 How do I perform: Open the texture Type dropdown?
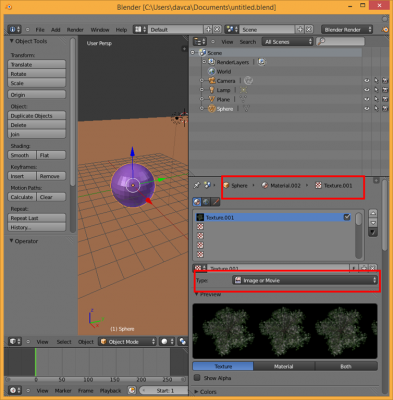[305, 280]
